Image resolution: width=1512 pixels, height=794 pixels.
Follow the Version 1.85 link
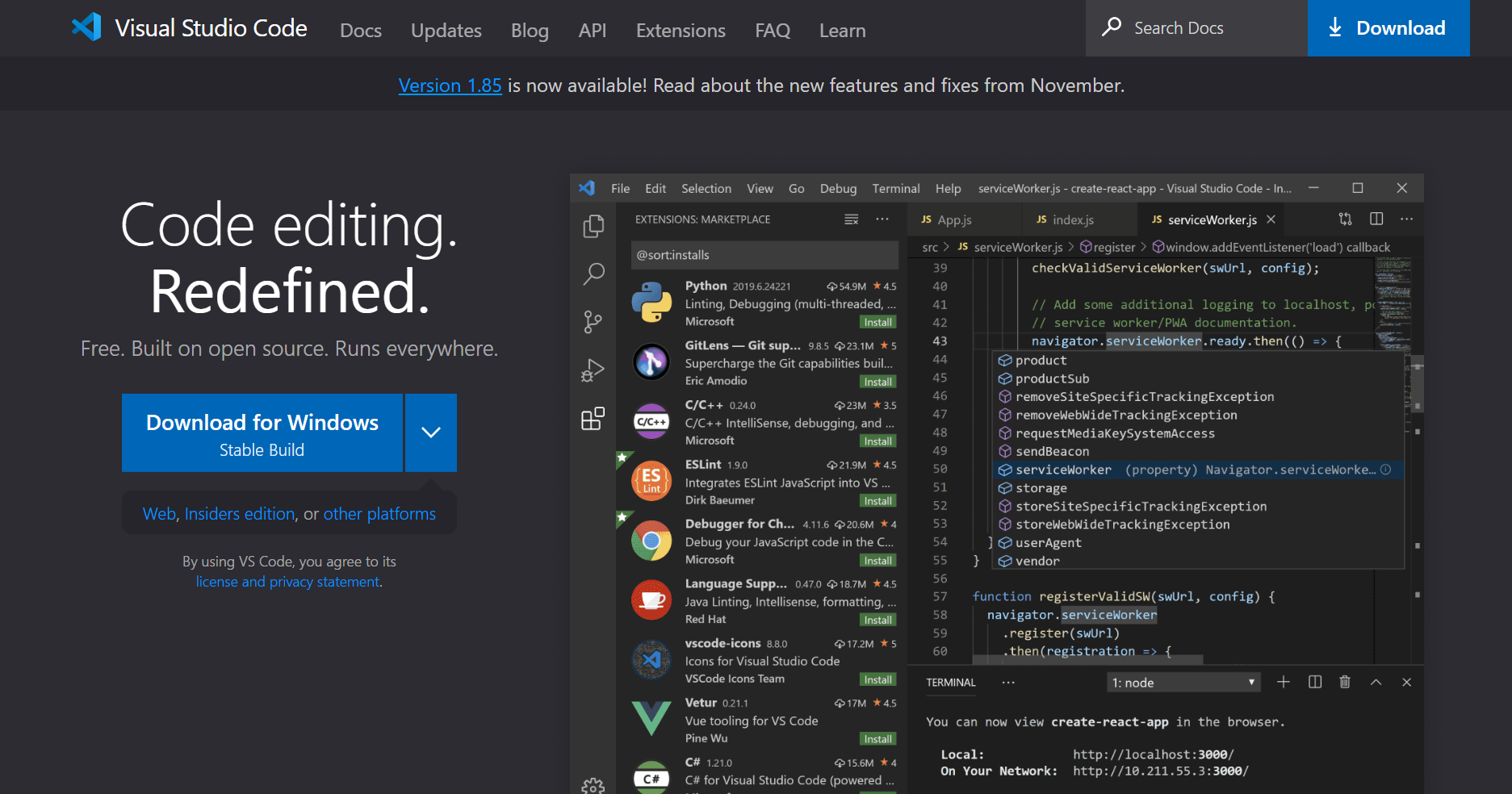(x=450, y=85)
